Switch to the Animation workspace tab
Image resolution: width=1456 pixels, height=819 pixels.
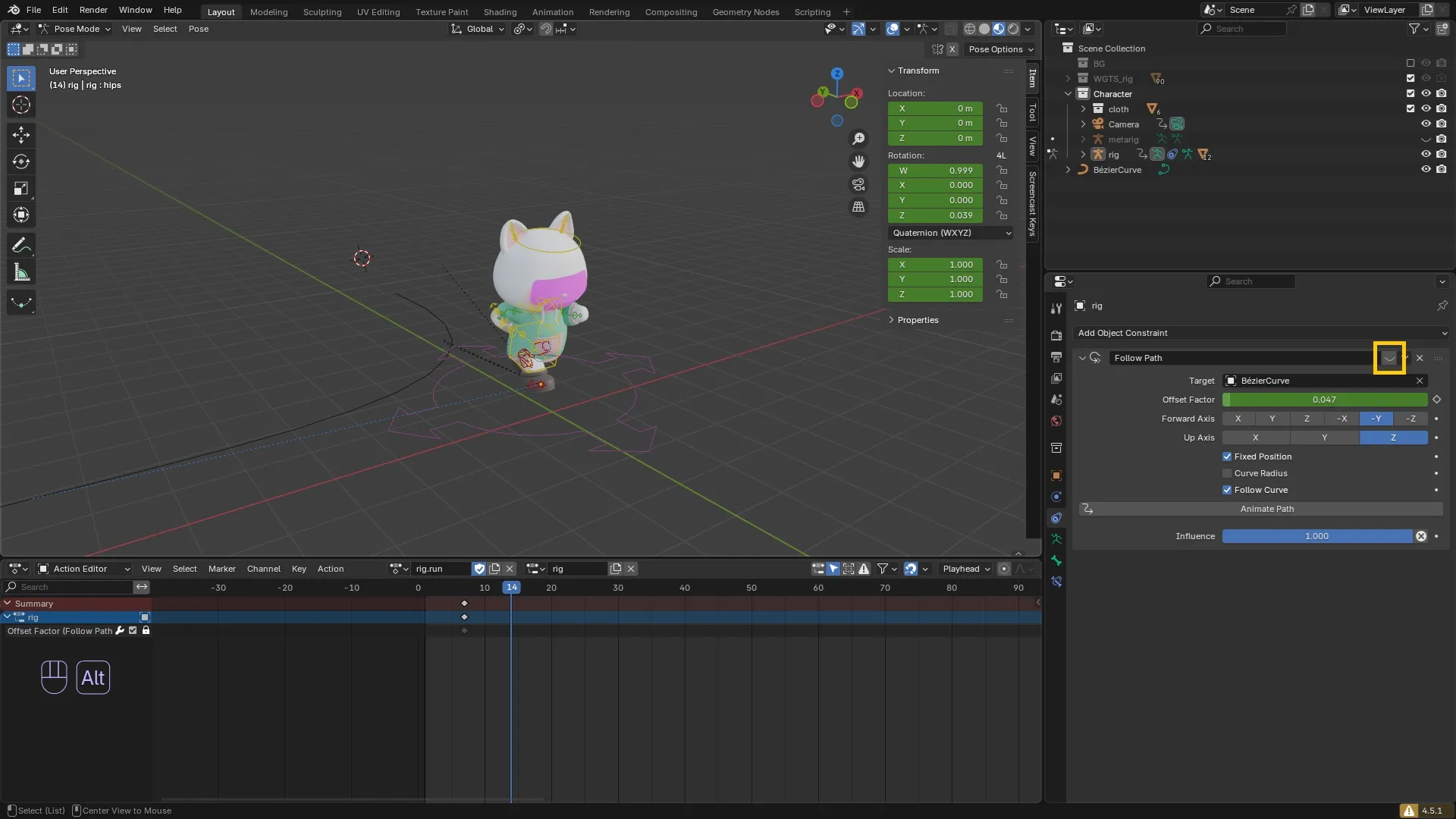click(552, 11)
